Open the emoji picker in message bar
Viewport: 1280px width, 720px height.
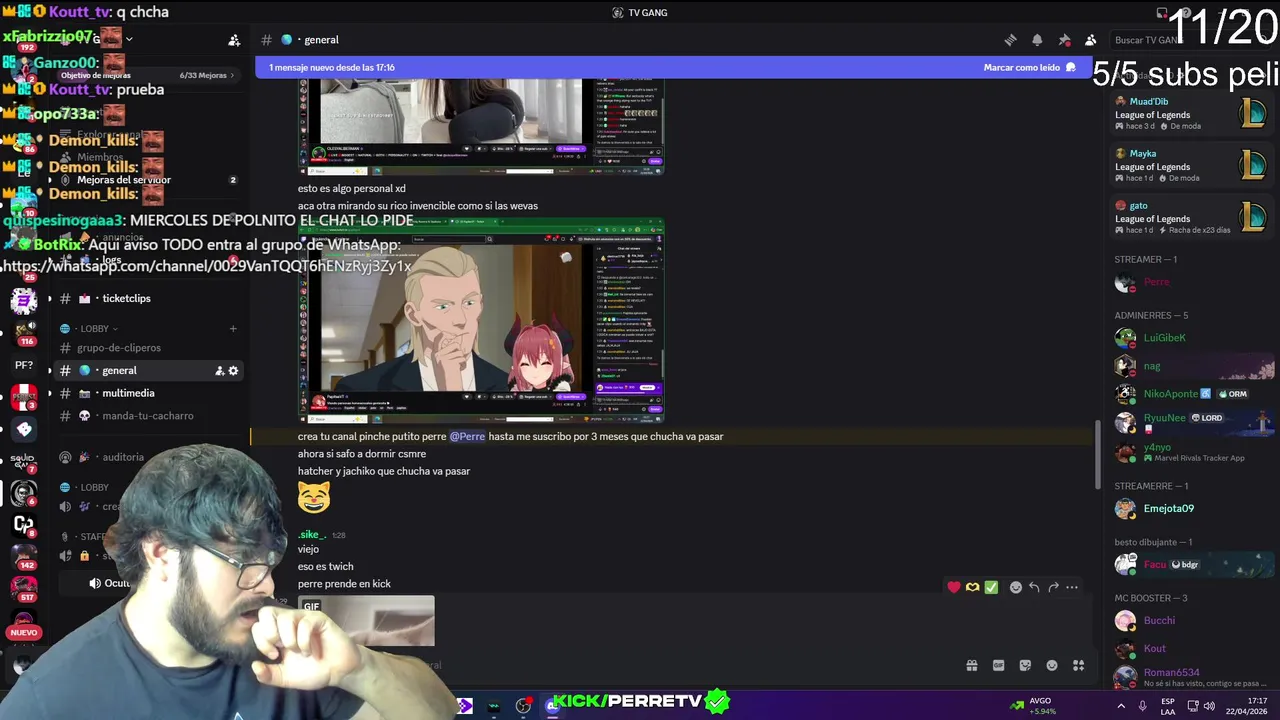(1052, 665)
